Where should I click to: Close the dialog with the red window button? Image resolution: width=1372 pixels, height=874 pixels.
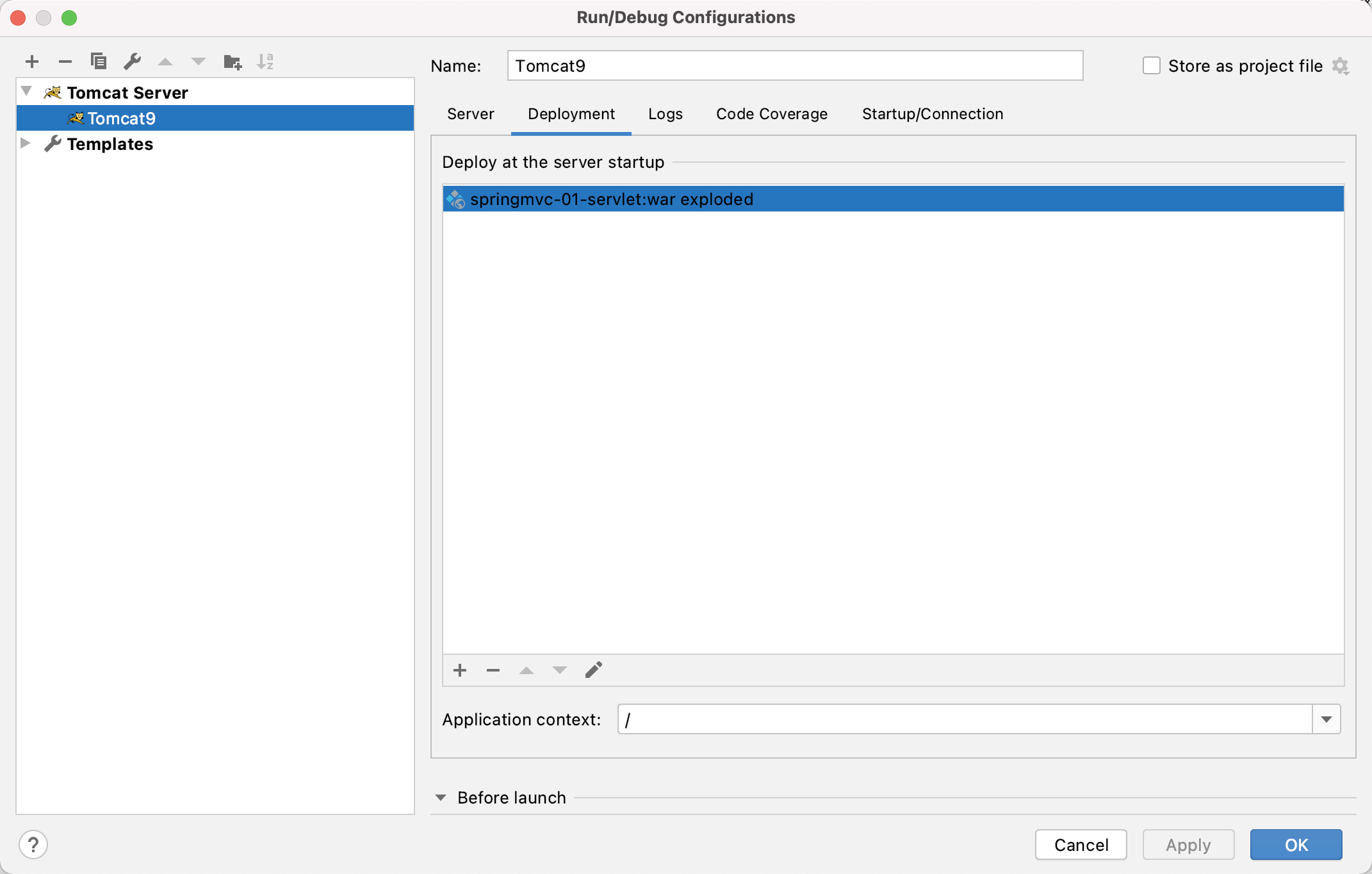click(18, 18)
